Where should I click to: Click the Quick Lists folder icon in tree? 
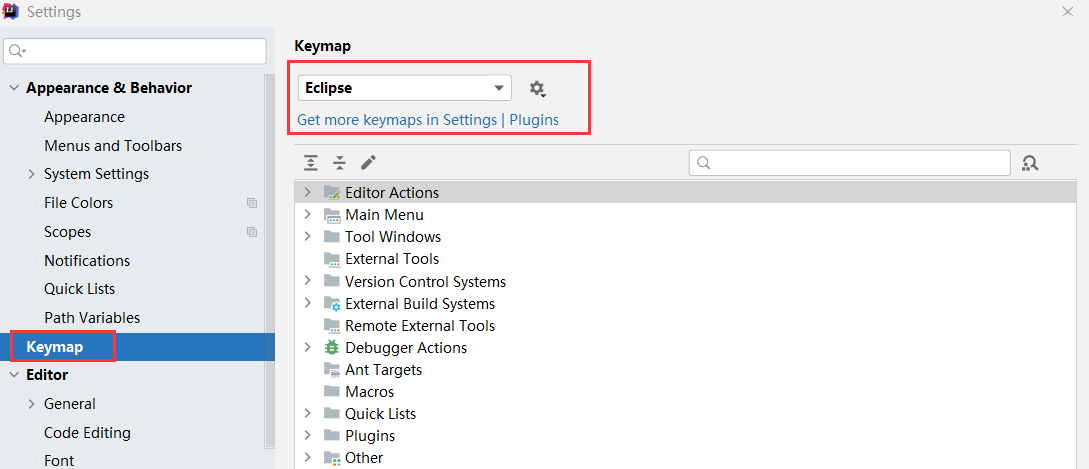[332, 413]
